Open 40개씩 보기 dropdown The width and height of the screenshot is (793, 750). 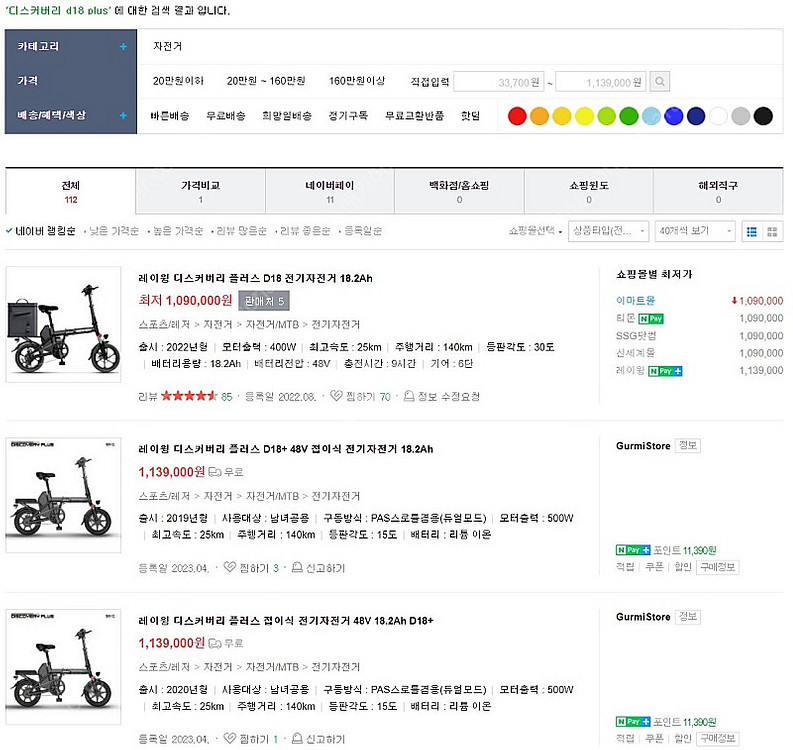[695, 231]
